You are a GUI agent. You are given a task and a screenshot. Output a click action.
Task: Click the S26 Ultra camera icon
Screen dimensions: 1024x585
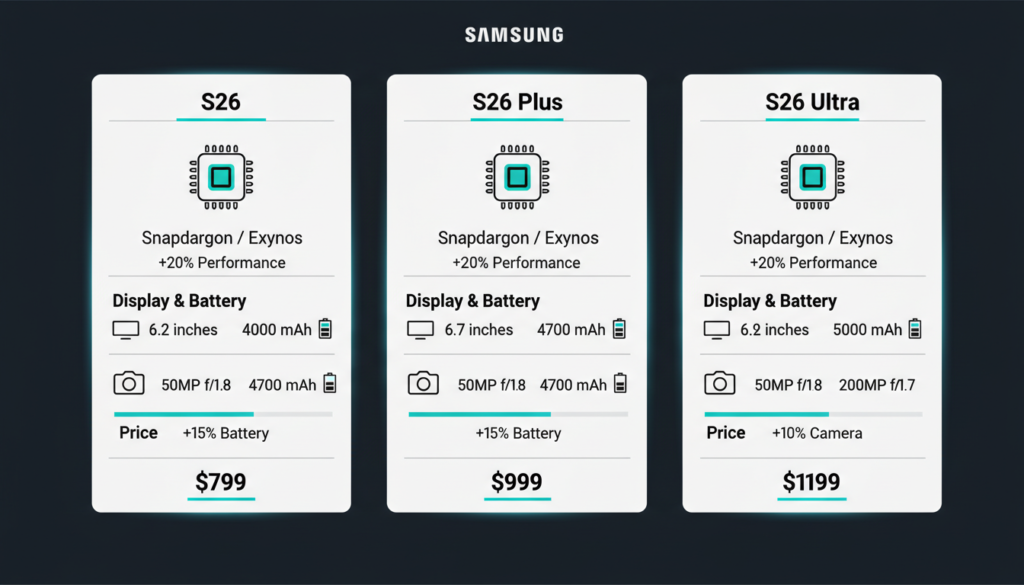coord(719,384)
